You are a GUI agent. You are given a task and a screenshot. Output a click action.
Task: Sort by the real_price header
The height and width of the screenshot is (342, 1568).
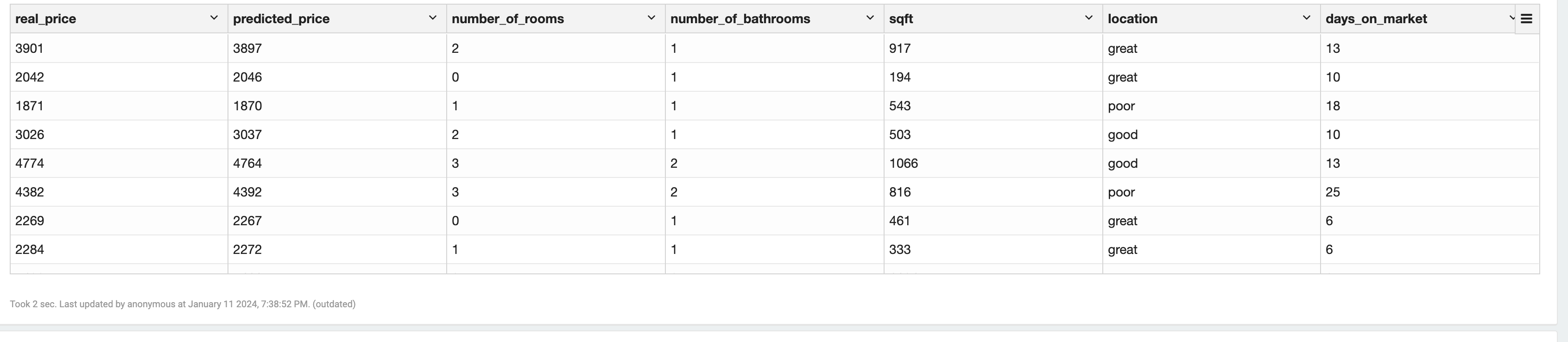46,19
